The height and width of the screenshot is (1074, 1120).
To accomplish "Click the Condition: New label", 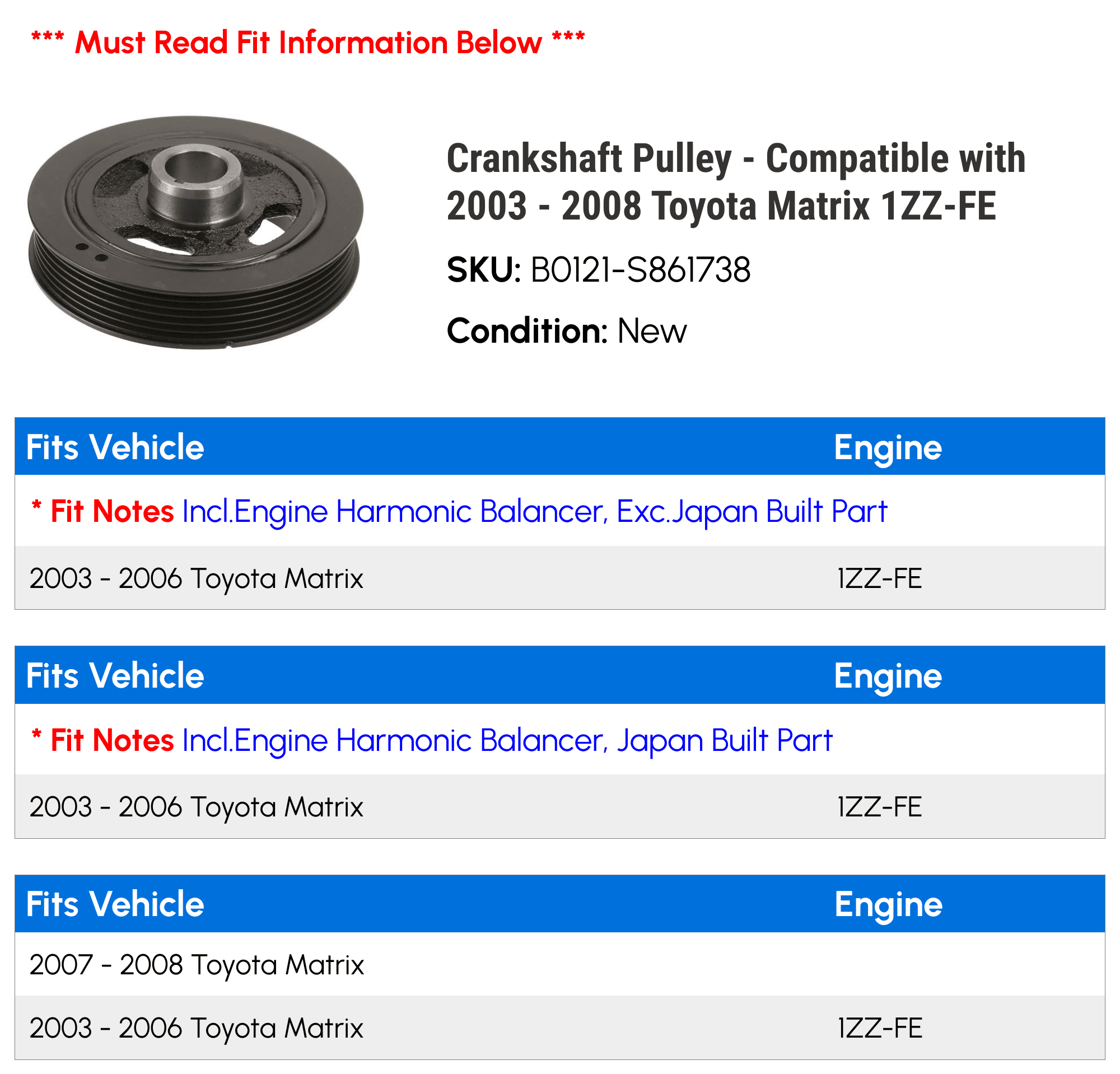I will 566,331.
